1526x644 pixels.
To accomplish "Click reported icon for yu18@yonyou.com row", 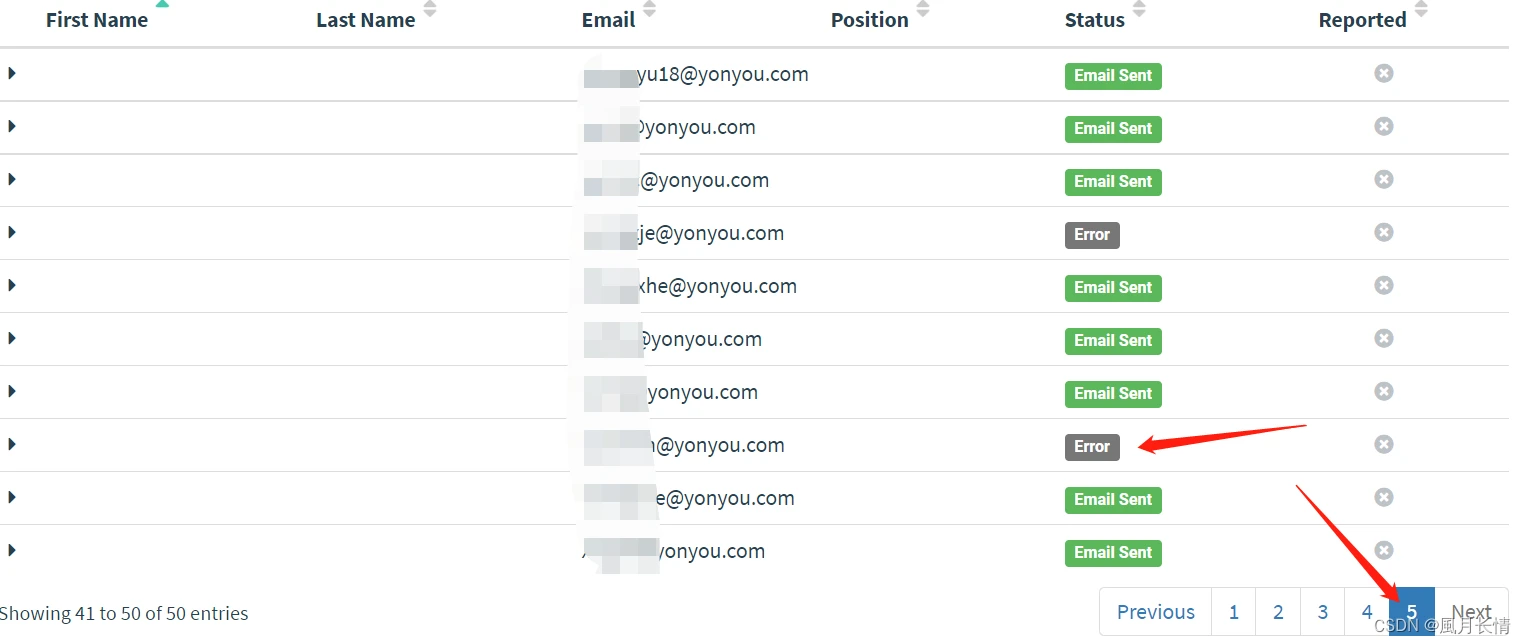I will [x=1384, y=73].
